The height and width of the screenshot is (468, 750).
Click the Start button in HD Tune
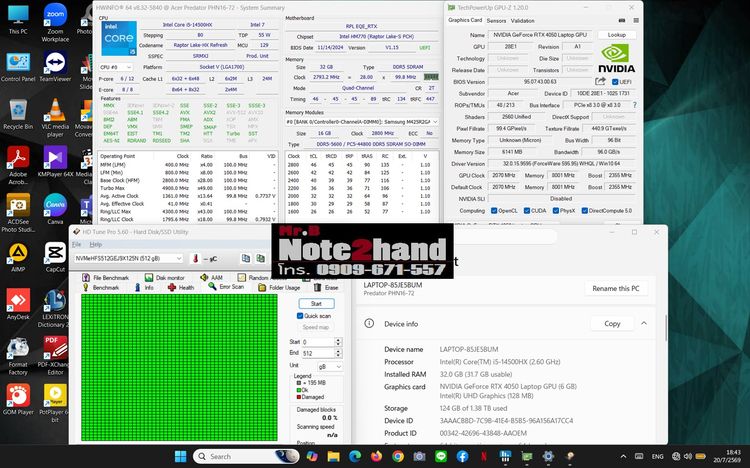point(316,303)
